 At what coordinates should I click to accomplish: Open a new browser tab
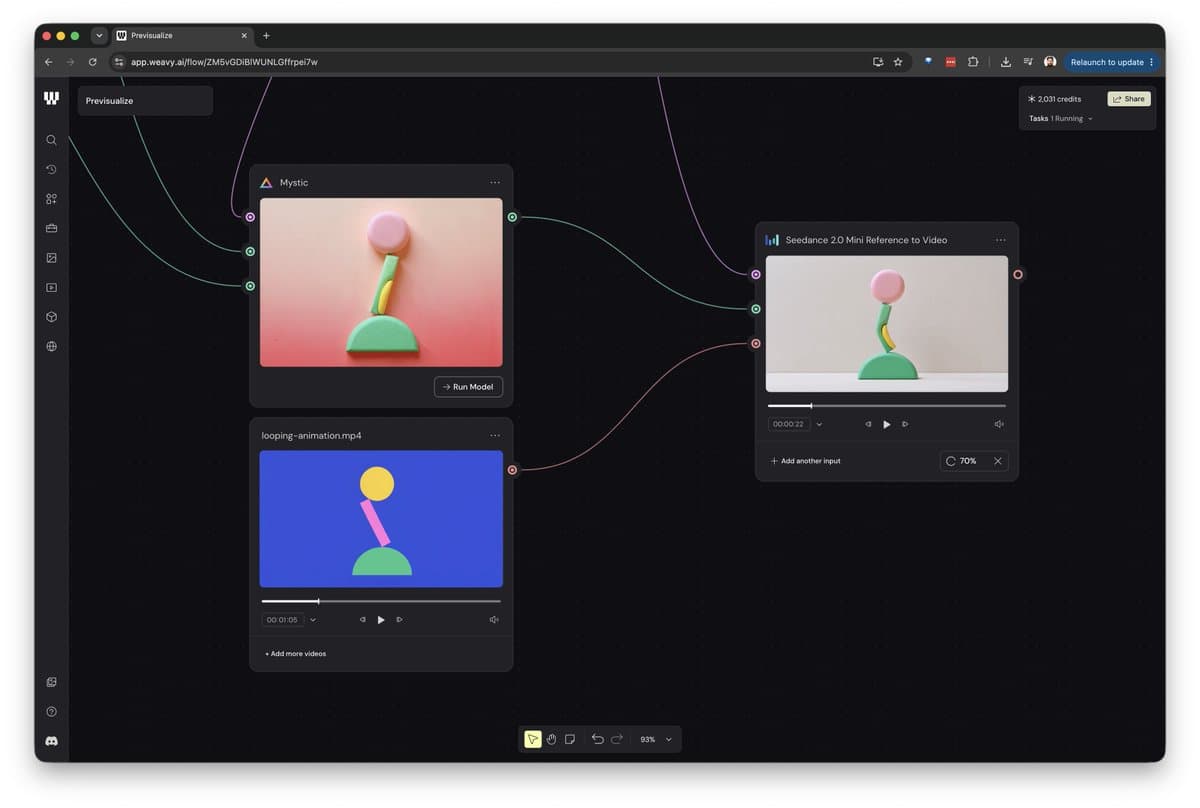(x=266, y=35)
